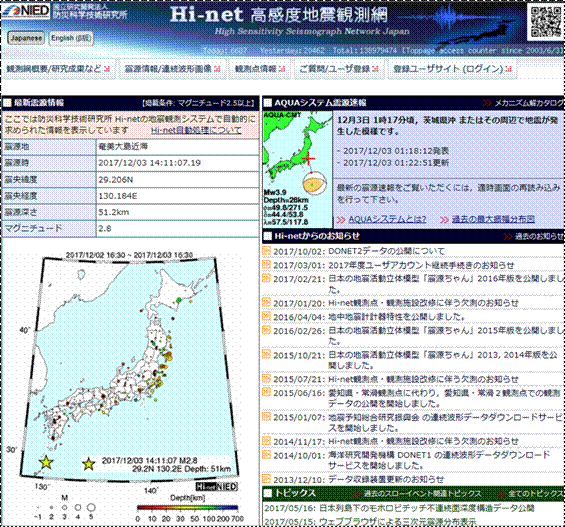Open the メカニズム解カタログ link
The image size is (565, 527).
point(529,103)
